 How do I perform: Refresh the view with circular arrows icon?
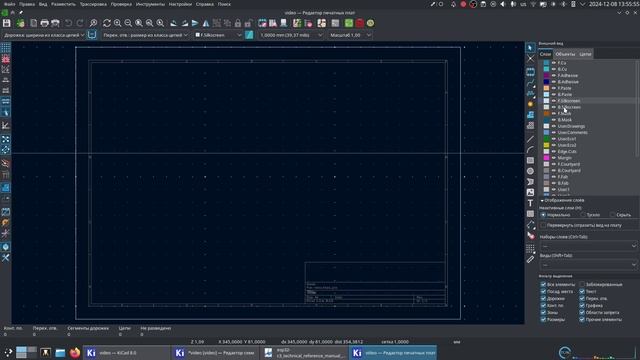pyautogui.click(x=107, y=23)
